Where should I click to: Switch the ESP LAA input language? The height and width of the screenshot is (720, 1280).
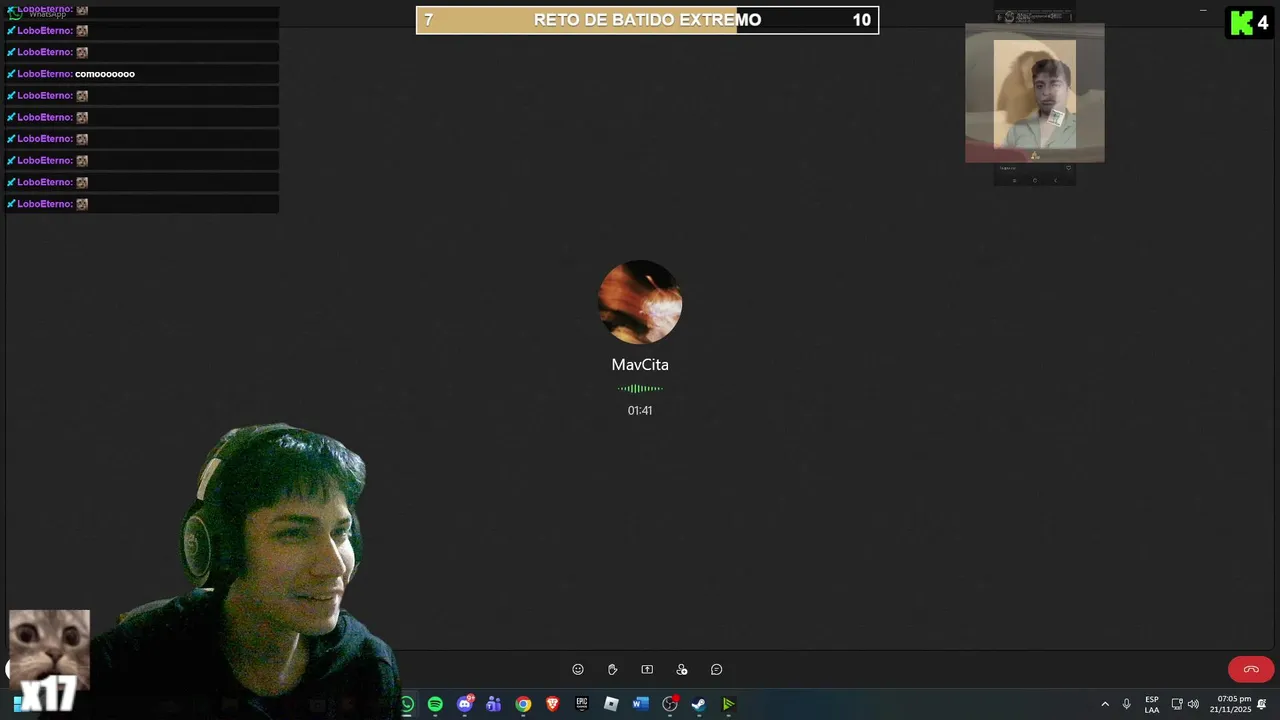point(1152,704)
